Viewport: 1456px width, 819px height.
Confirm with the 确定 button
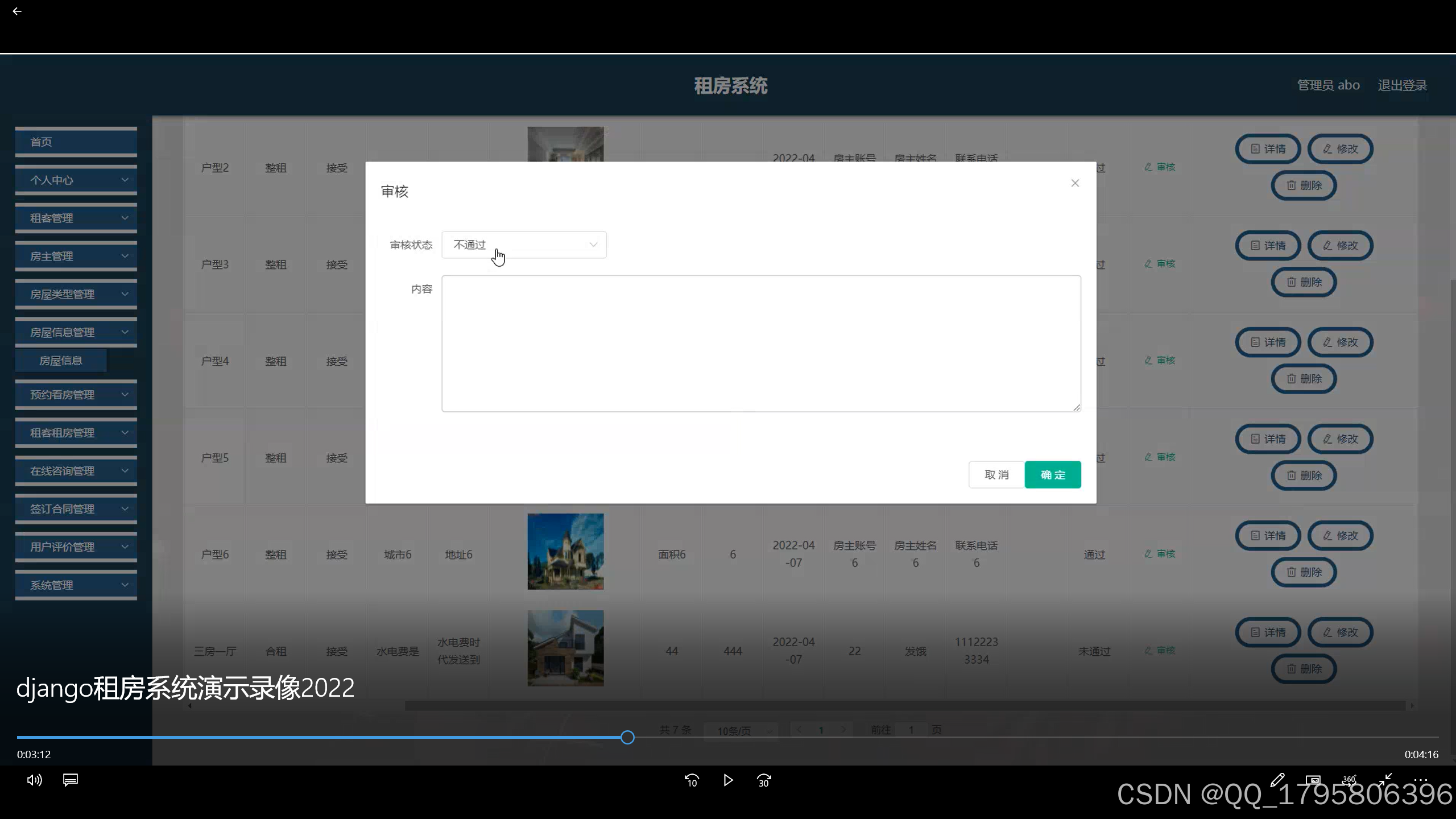[1053, 474]
